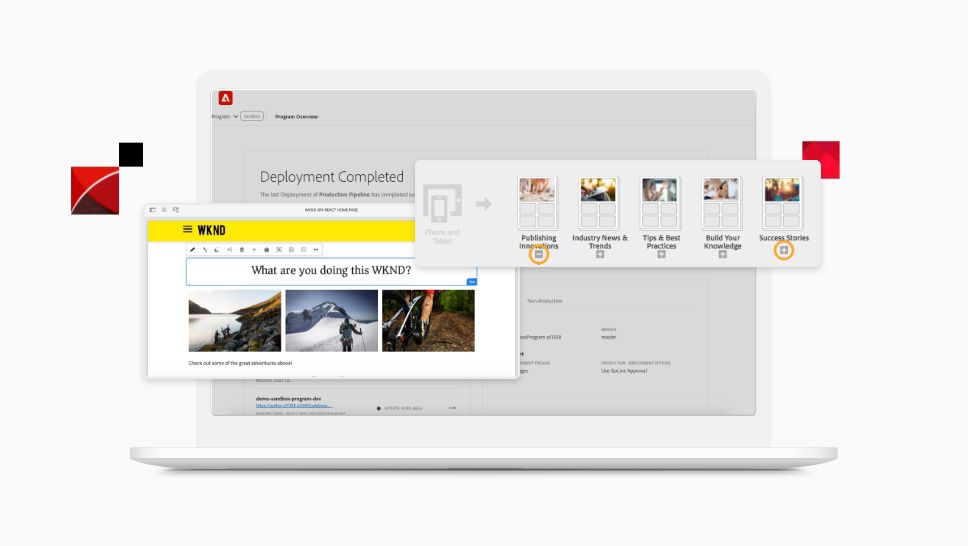Click the Layout icon in component toolbar

click(x=303, y=250)
